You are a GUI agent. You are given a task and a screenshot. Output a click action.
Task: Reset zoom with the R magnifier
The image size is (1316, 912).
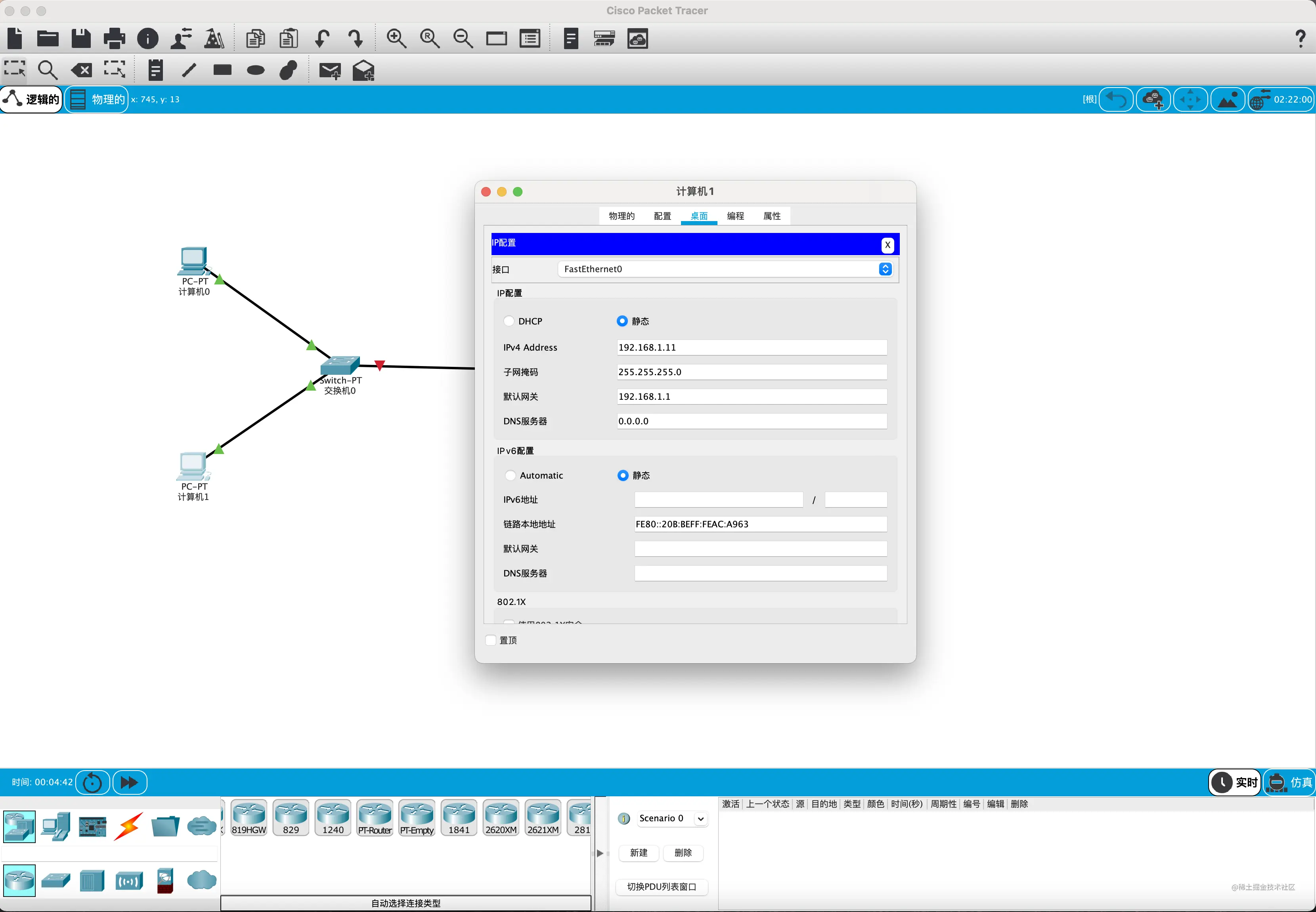tap(429, 38)
